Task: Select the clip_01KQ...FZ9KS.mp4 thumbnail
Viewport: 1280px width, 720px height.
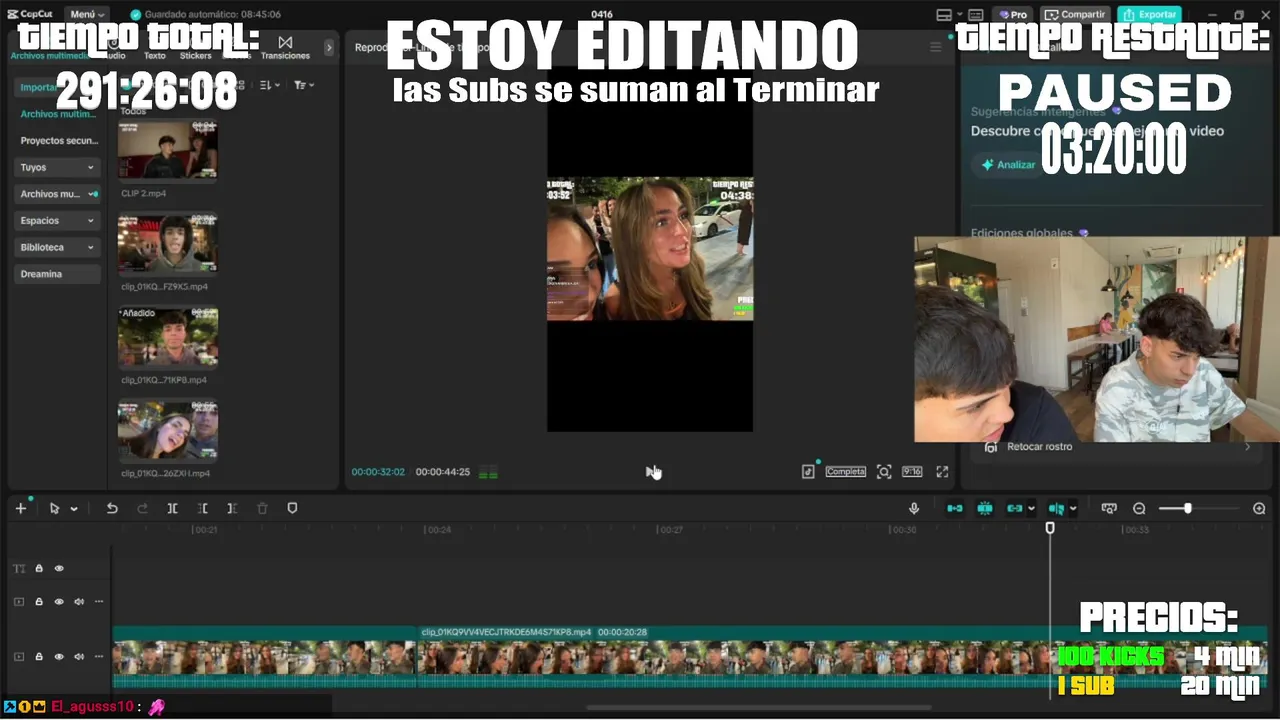Action: [168, 243]
